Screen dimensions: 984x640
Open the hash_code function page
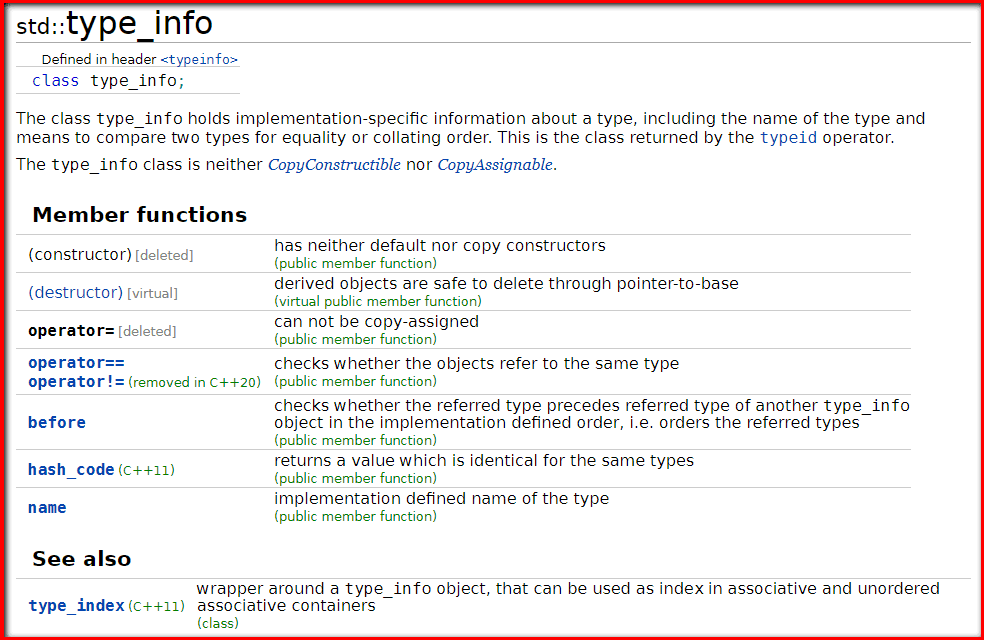pyautogui.click(x=72, y=468)
